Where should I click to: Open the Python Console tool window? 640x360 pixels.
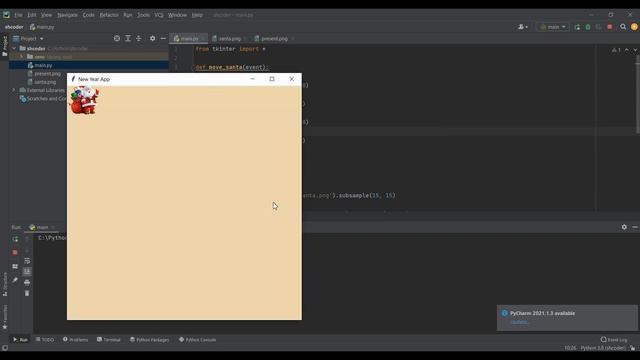[198, 340]
